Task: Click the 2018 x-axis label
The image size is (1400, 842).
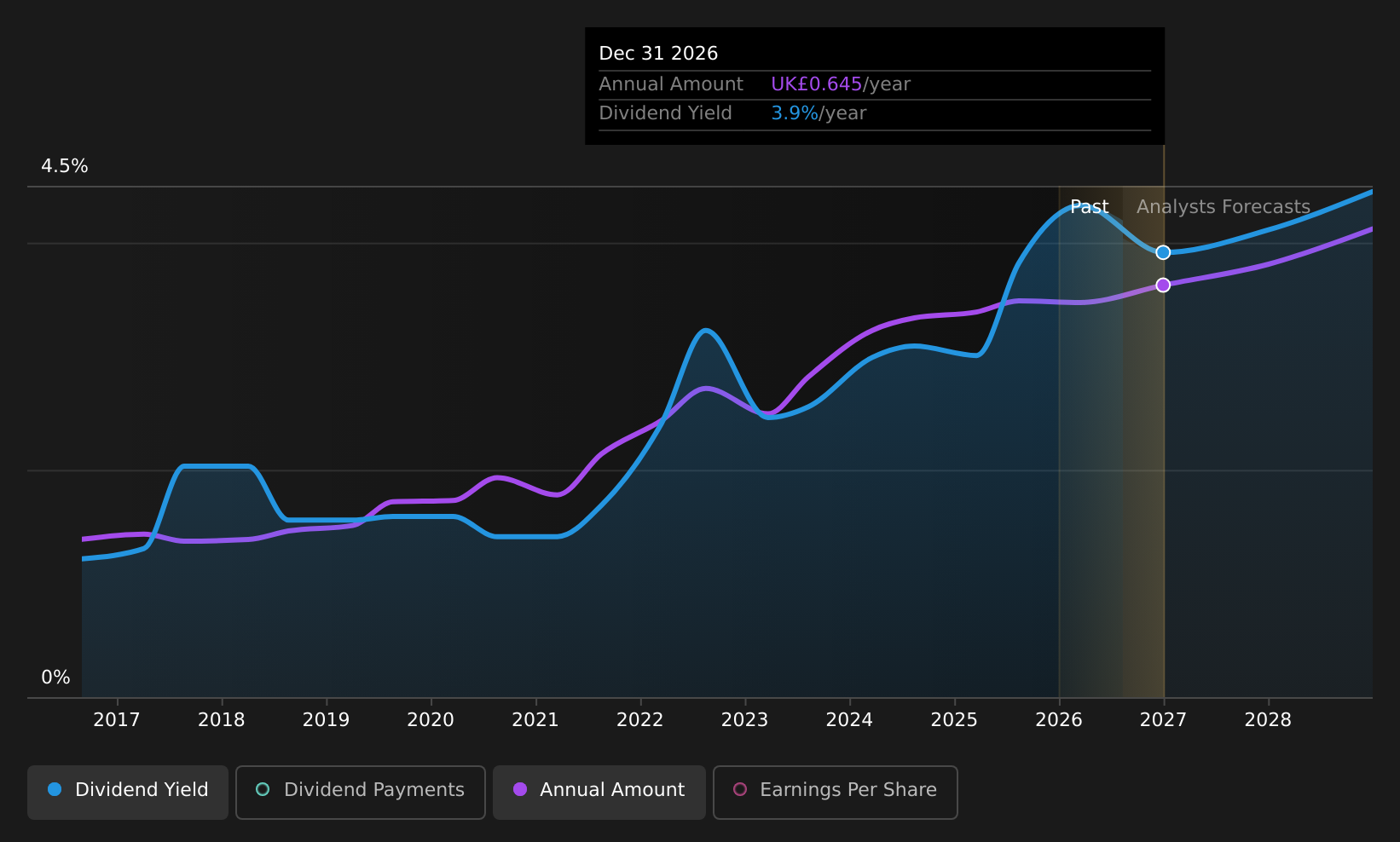Action: (222, 720)
